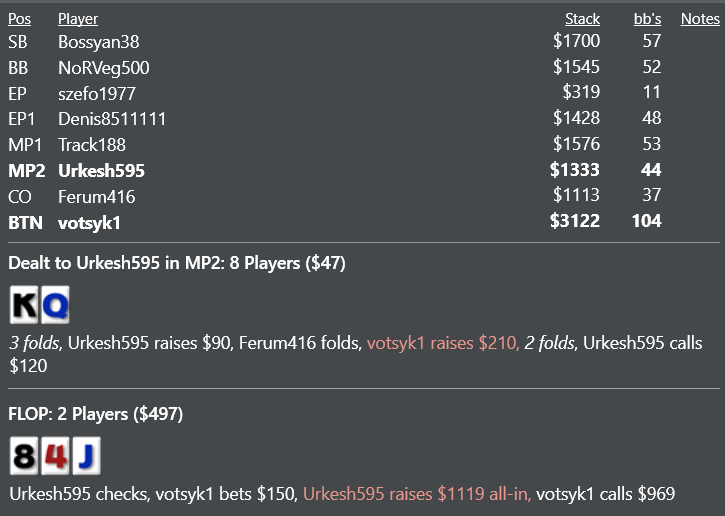Viewport: 725px width, 516px height.
Task: Click the votsyk1 raises $210 action text
Action: click(x=443, y=343)
